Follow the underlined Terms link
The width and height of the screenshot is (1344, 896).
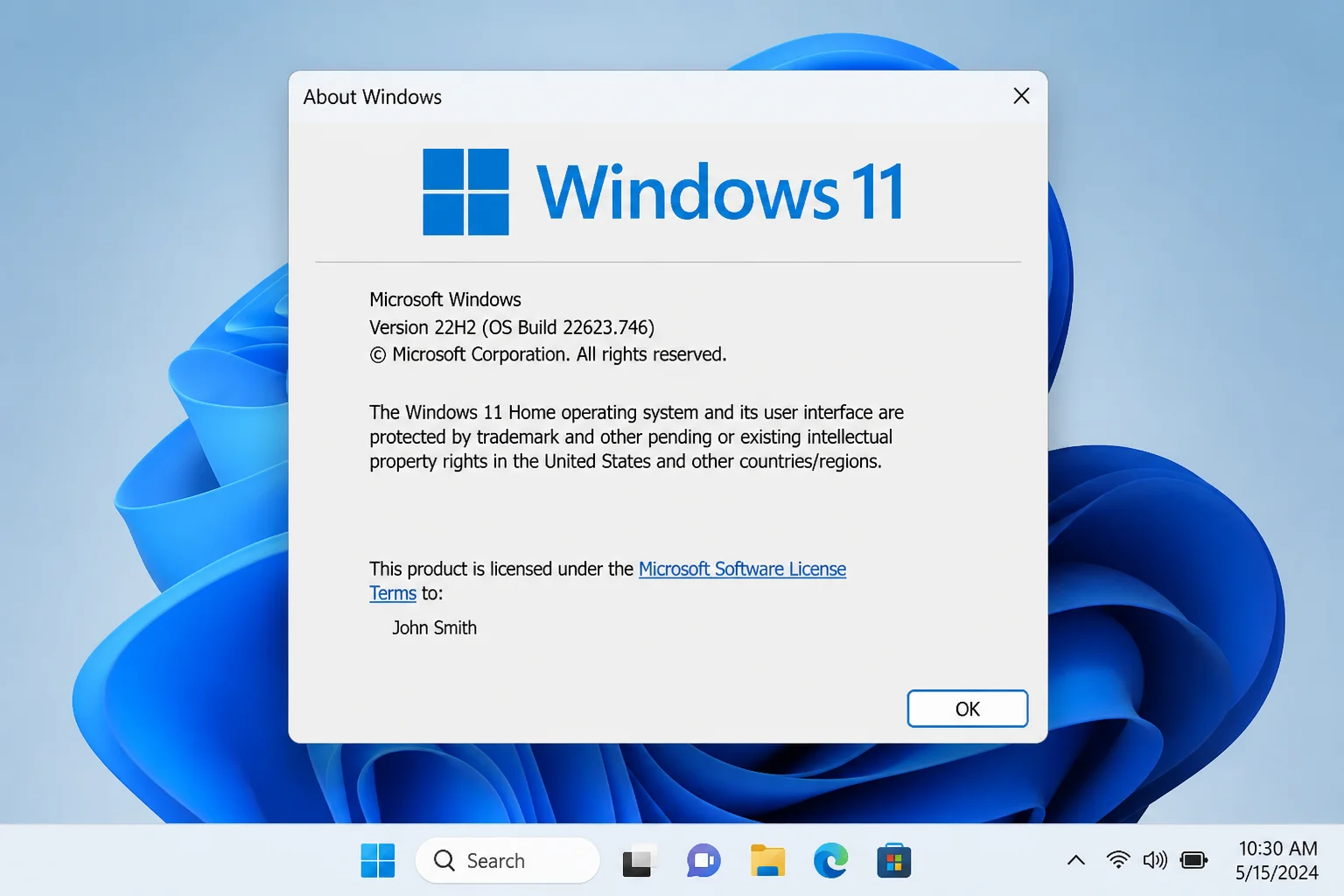point(393,593)
